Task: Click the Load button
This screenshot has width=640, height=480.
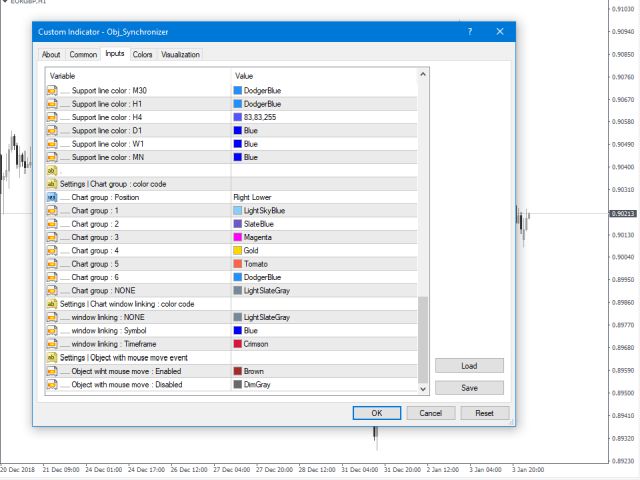Action: [x=469, y=366]
